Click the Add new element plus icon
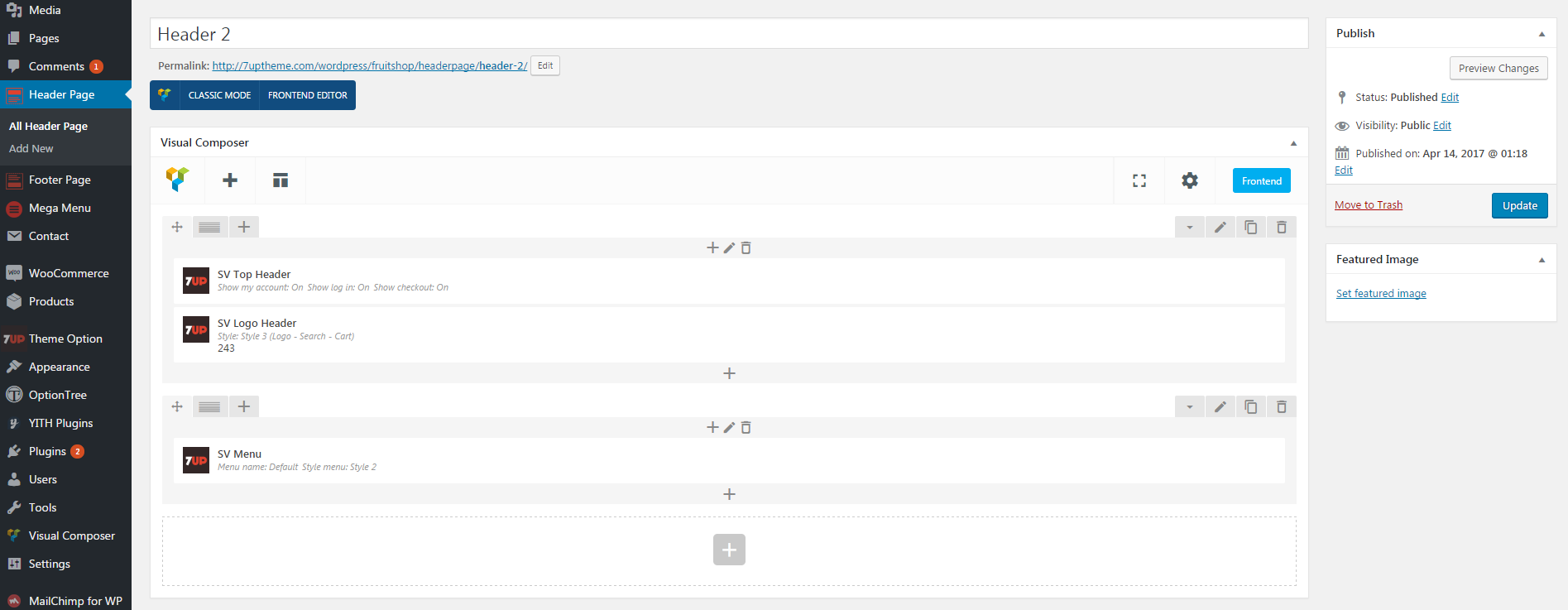1568x610 pixels. (230, 180)
